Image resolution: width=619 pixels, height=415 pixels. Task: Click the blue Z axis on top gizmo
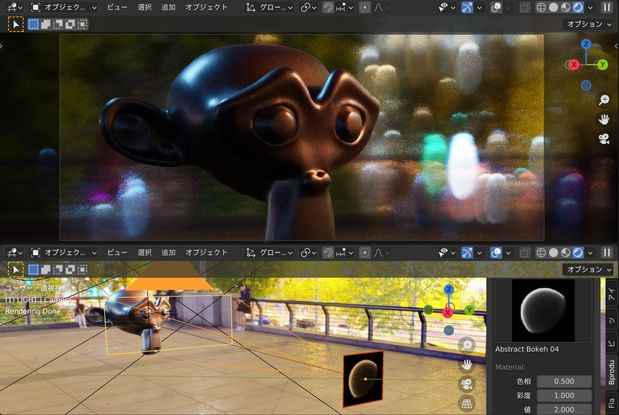tap(586, 44)
